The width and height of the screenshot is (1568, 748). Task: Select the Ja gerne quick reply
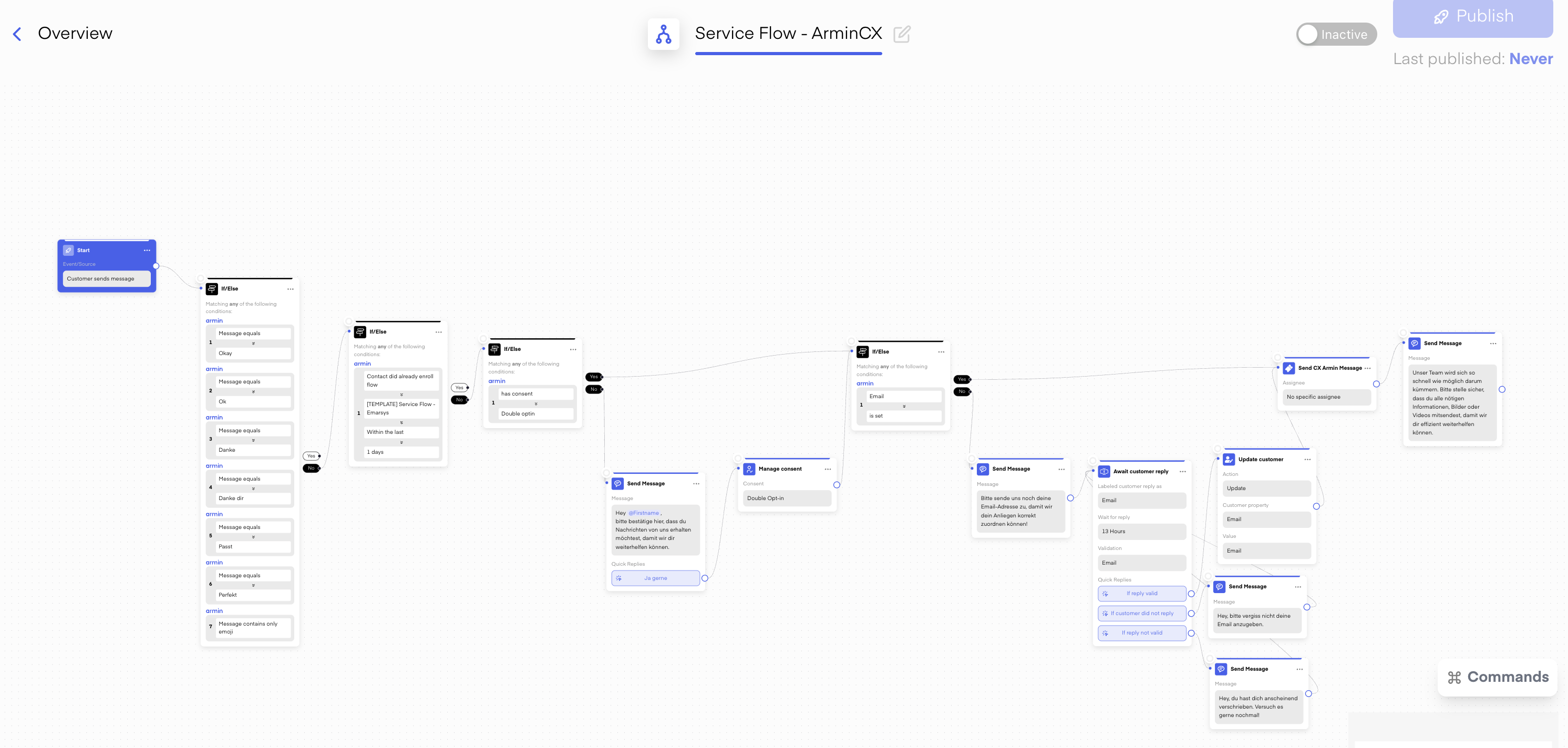(655, 578)
